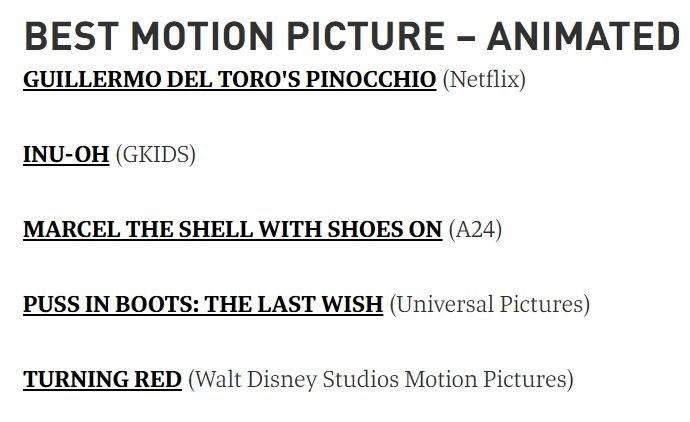Click the A24 distributor label
This screenshot has height=422, width=690.
475,230
